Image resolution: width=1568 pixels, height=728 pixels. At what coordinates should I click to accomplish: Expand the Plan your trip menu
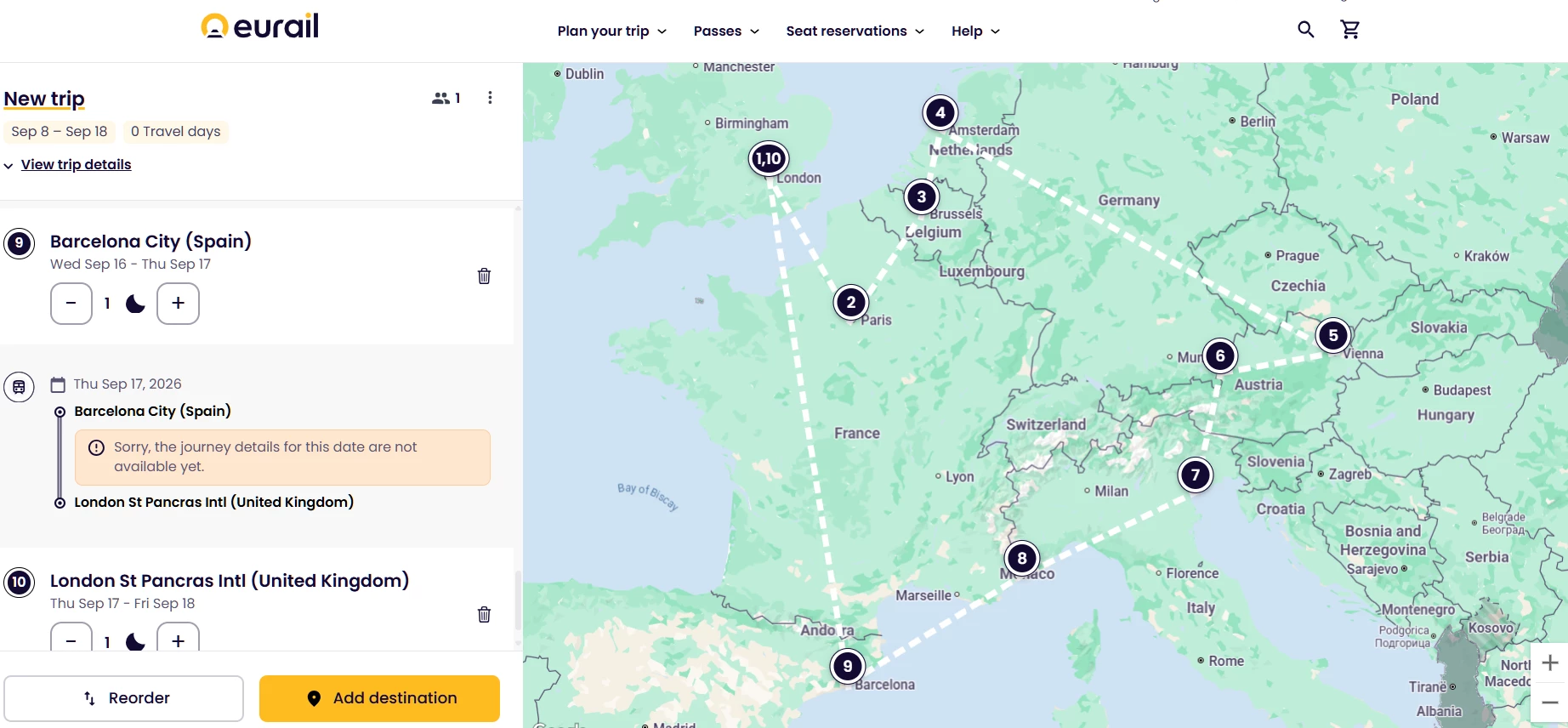click(x=611, y=31)
